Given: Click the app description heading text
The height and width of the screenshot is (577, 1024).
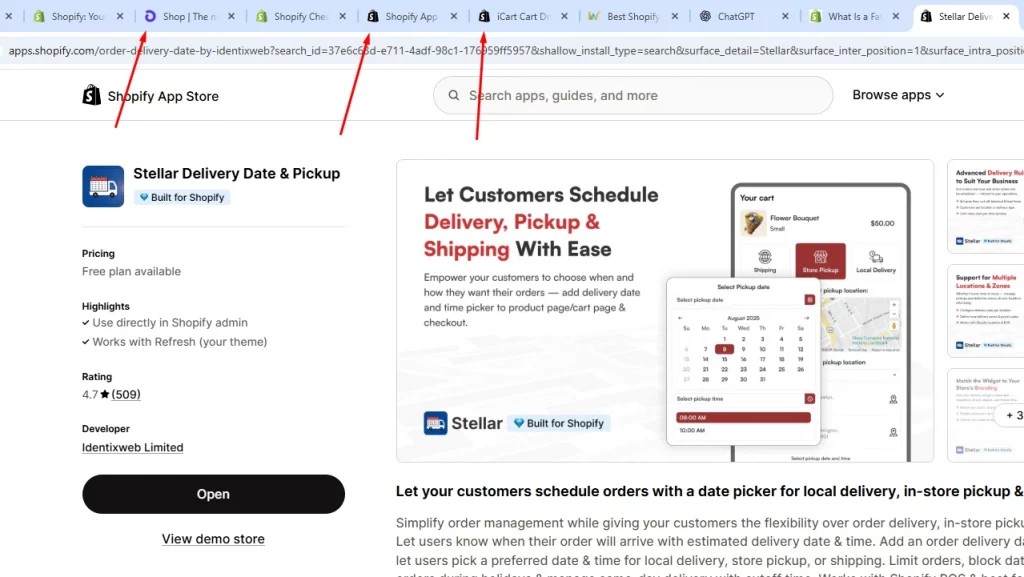Looking at the screenshot, I should 710,491.
